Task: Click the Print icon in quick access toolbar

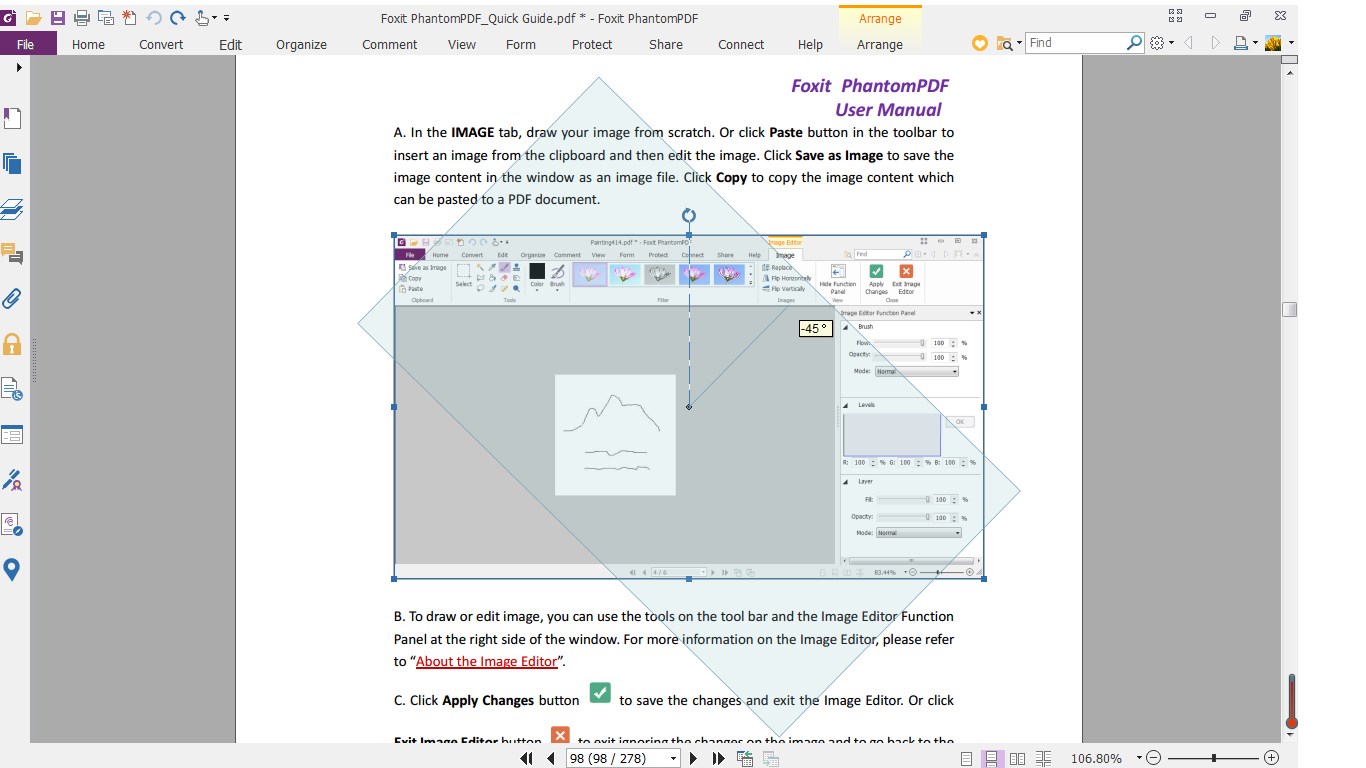Action: [82, 18]
